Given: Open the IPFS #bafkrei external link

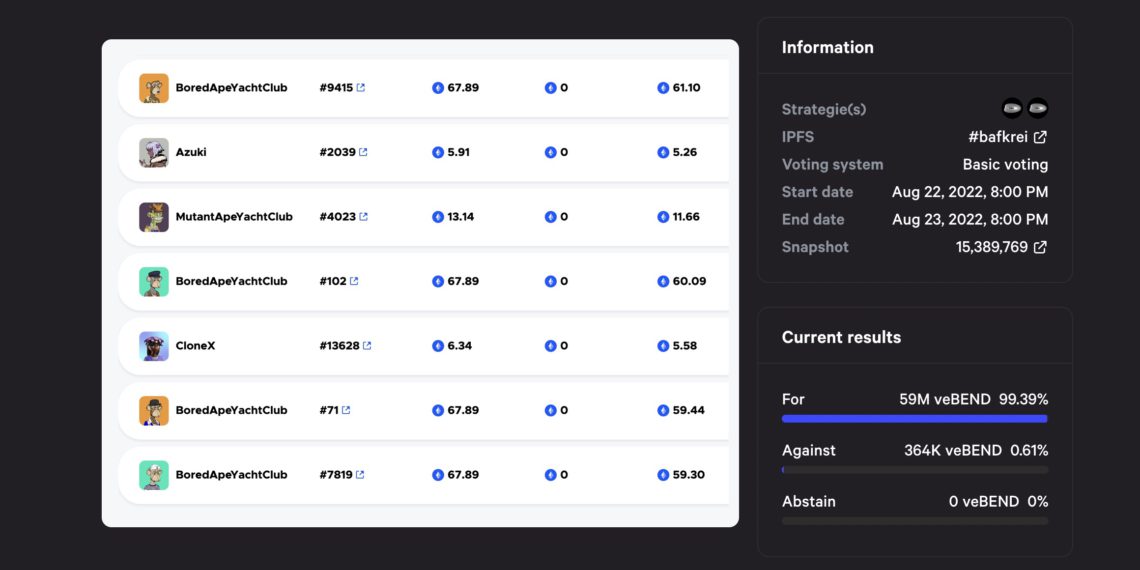Looking at the screenshot, I should [1040, 137].
